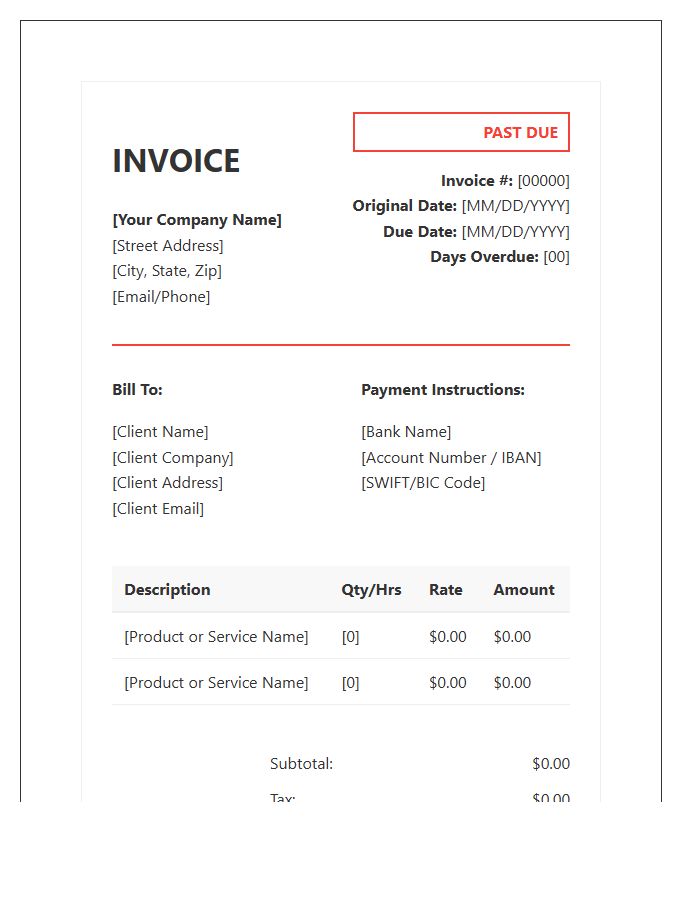Click the PAST DUE status box

(x=461, y=132)
